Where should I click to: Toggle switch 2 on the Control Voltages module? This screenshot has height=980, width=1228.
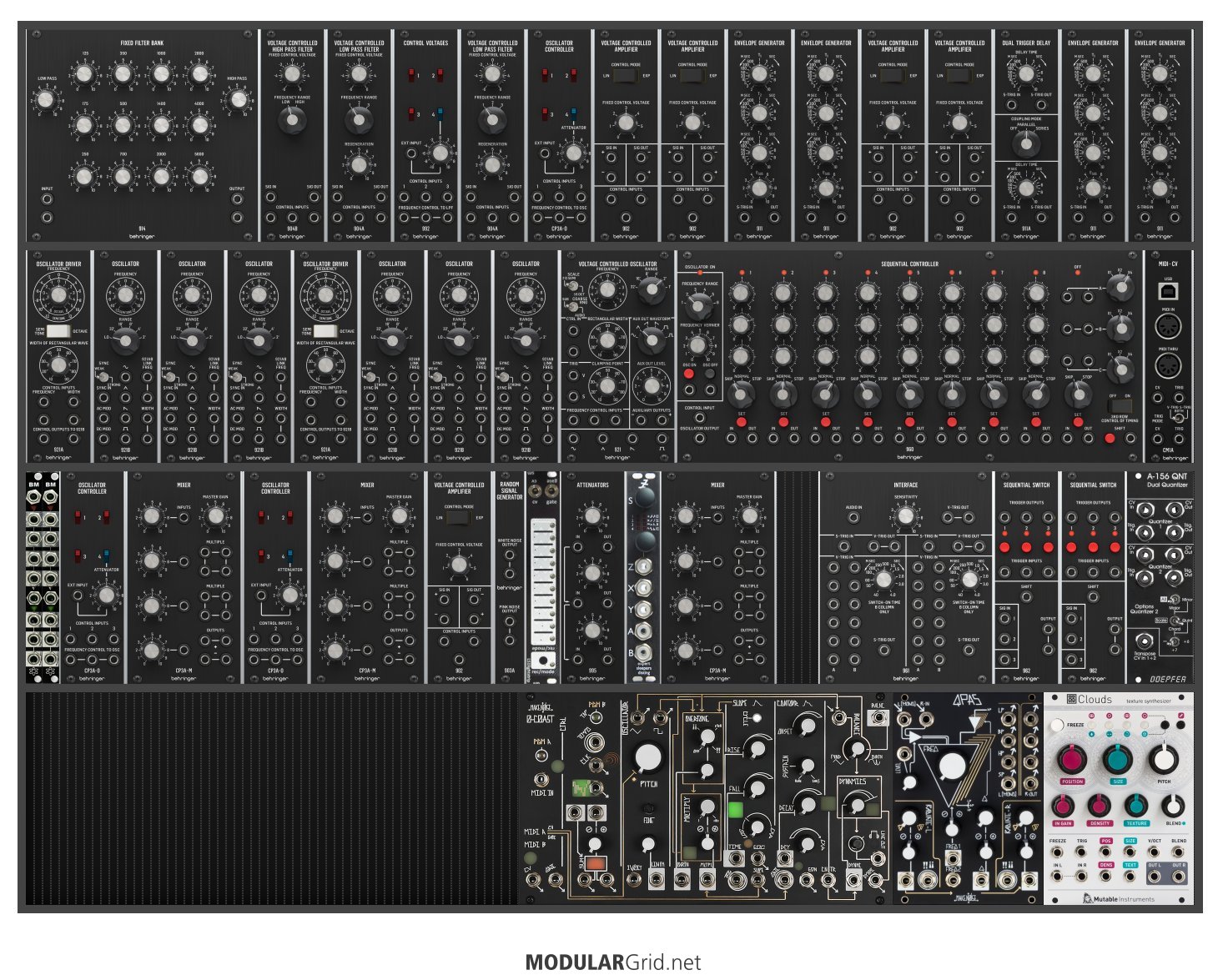(x=440, y=76)
